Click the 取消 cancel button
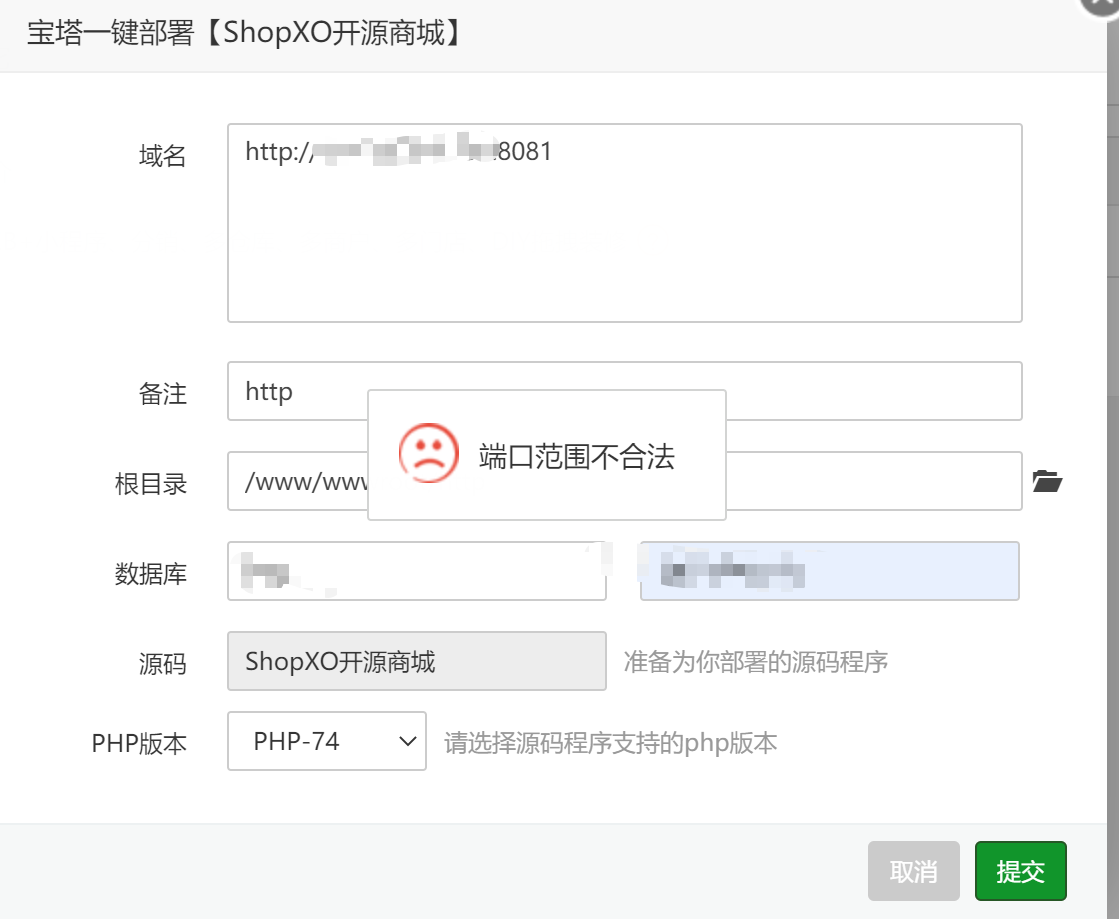Viewport: 1119px width, 919px height. (x=913, y=870)
